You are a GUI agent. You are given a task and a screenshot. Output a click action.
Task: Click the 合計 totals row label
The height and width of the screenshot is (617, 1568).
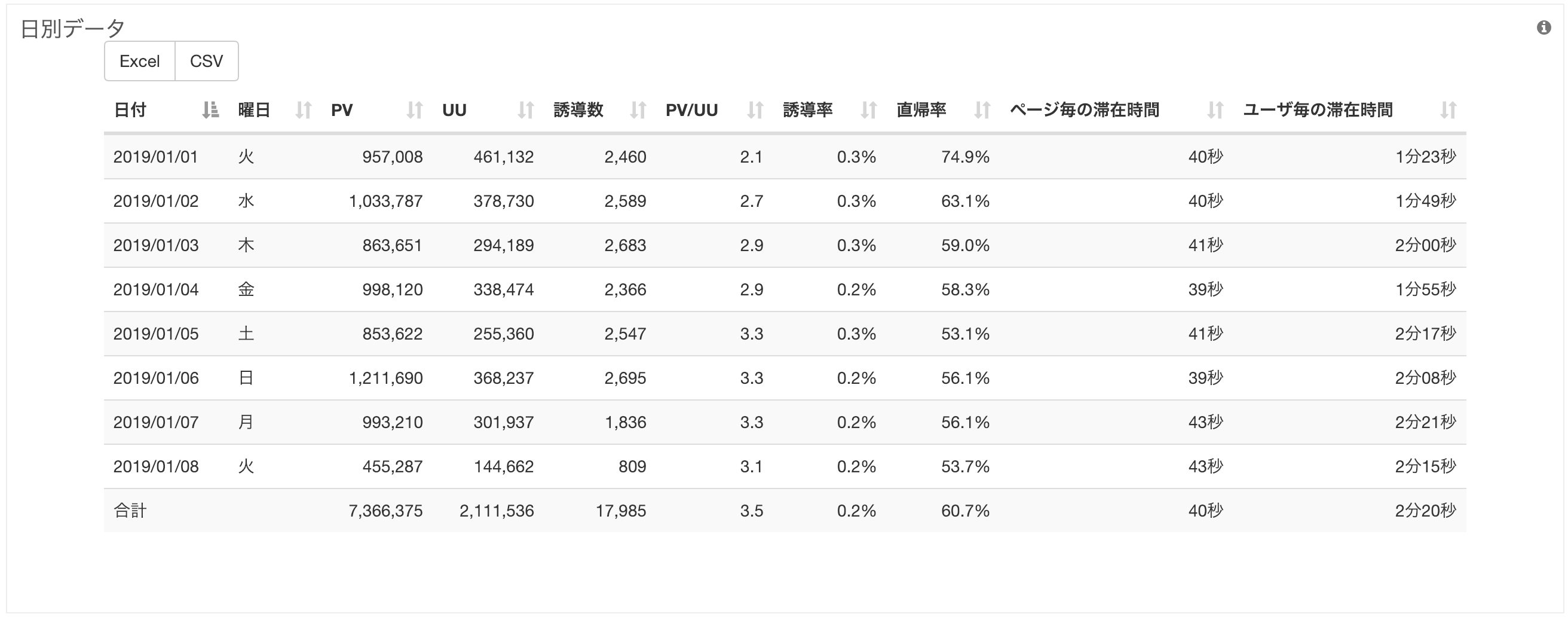[130, 511]
